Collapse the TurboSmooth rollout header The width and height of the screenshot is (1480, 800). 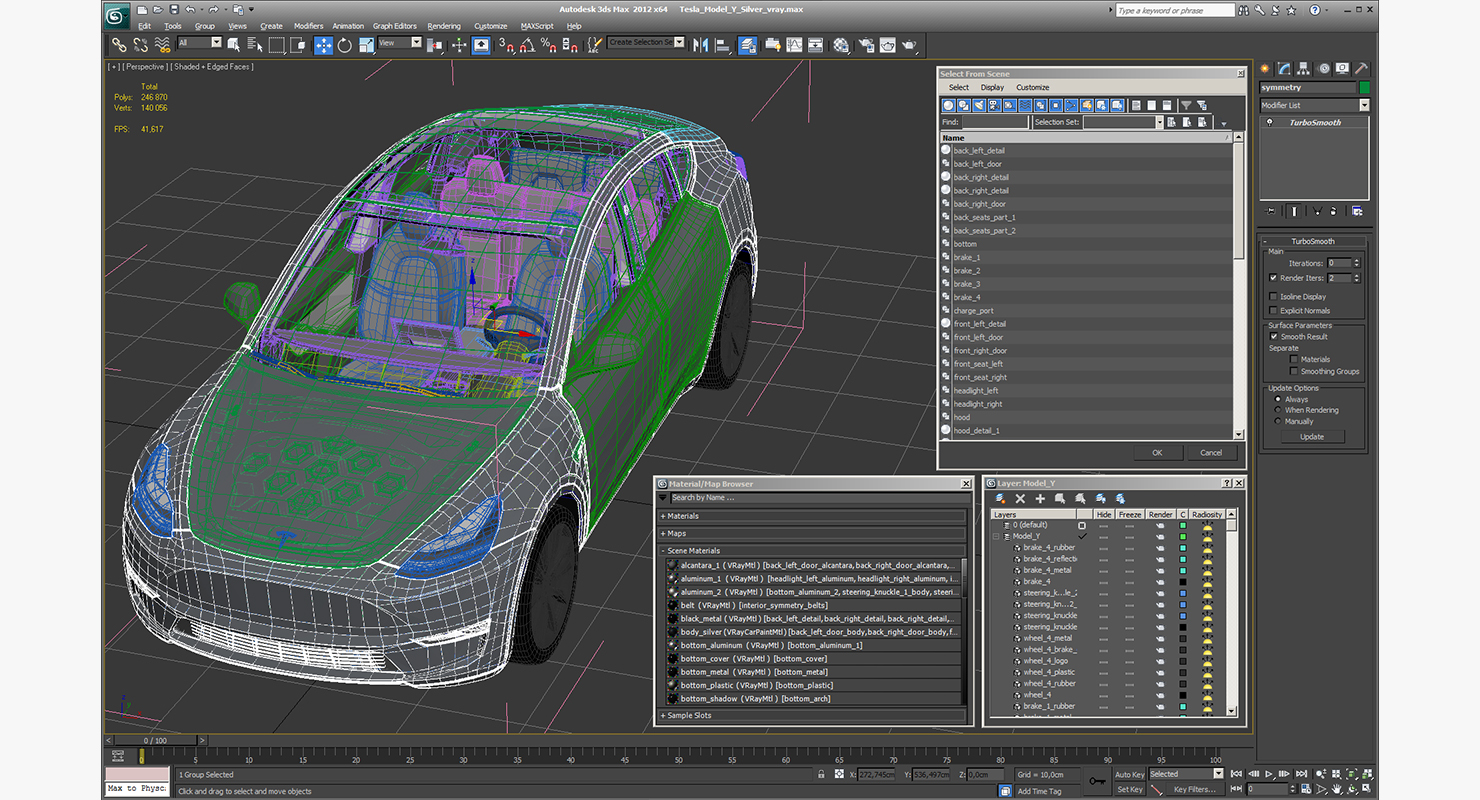1314,241
